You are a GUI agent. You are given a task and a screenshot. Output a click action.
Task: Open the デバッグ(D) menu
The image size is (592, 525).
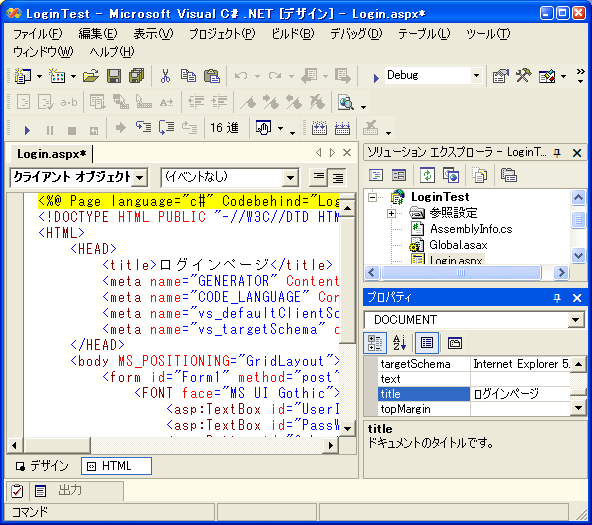point(356,34)
